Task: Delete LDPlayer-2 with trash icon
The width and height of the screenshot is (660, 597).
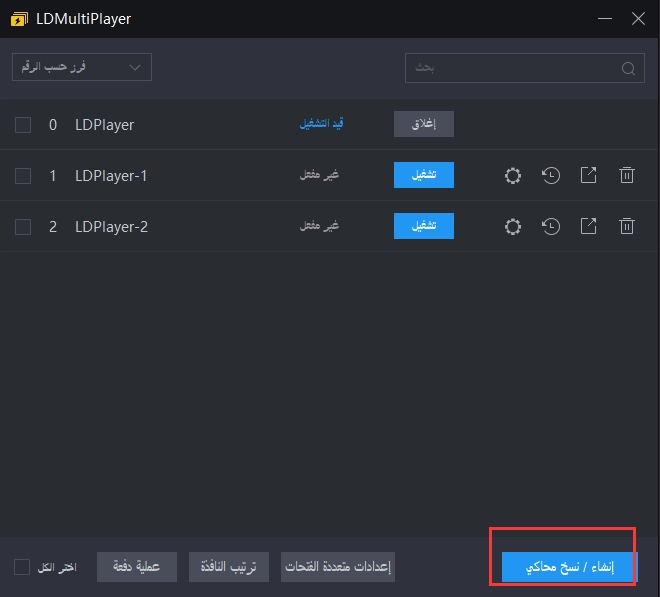Action: [x=627, y=226]
